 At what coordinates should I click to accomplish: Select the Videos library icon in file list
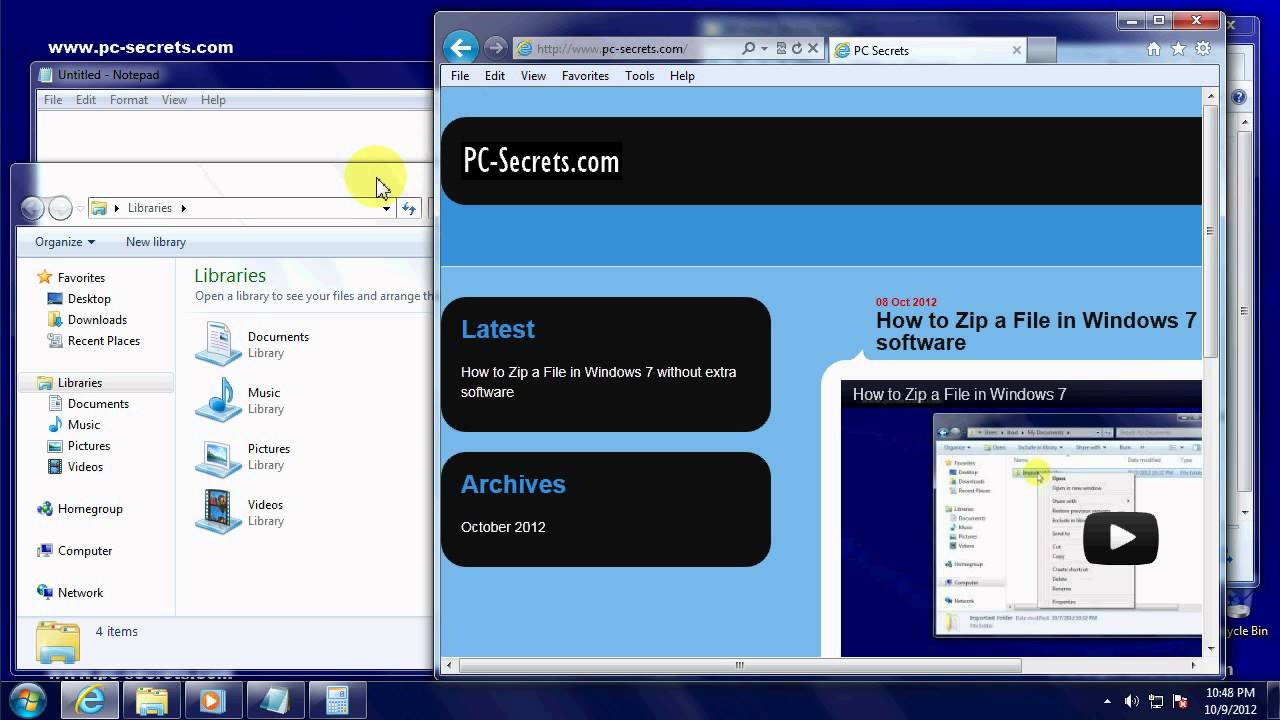217,512
